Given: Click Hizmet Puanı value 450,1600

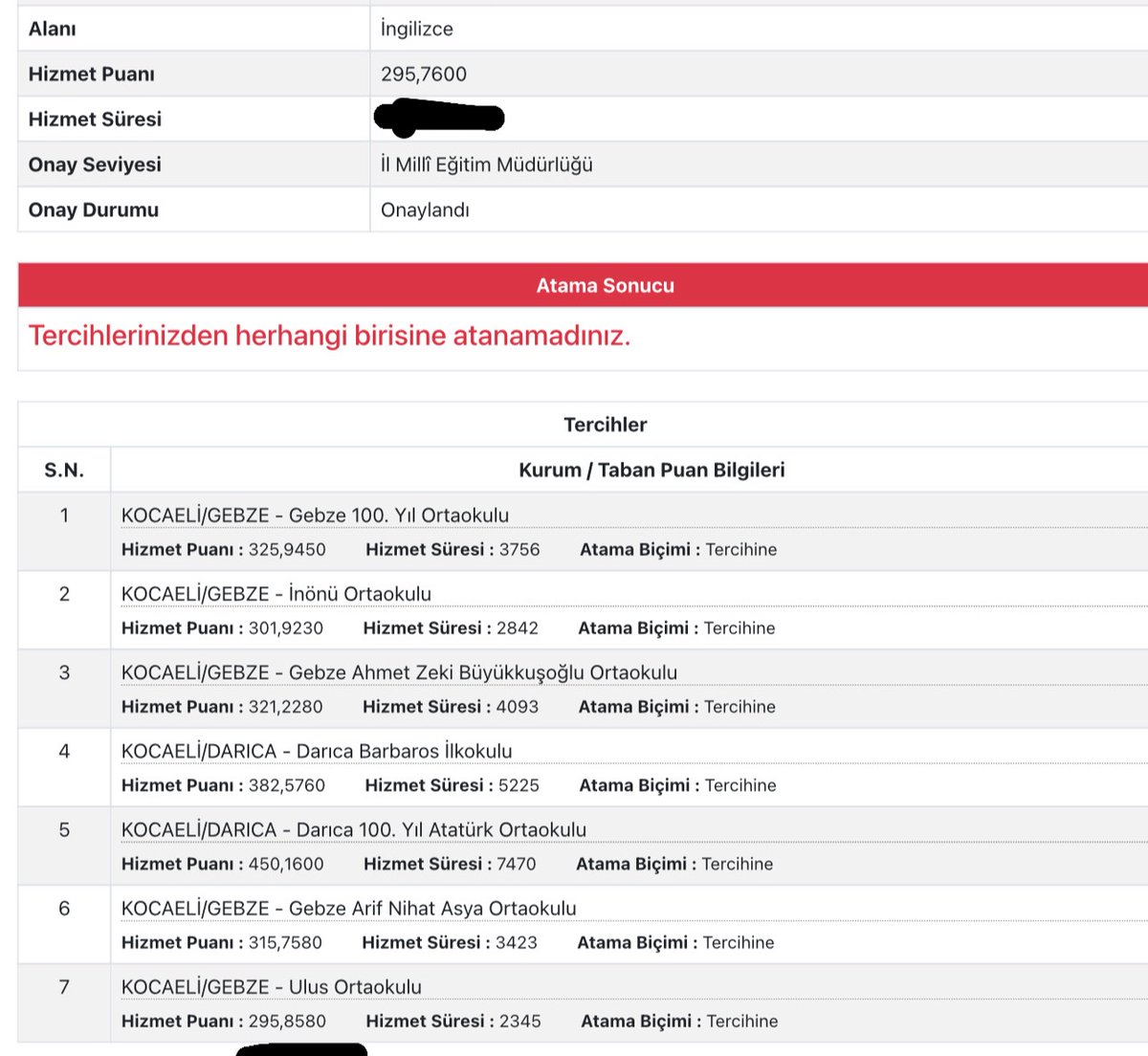Looking at the screenshot, I should [286, 864].
